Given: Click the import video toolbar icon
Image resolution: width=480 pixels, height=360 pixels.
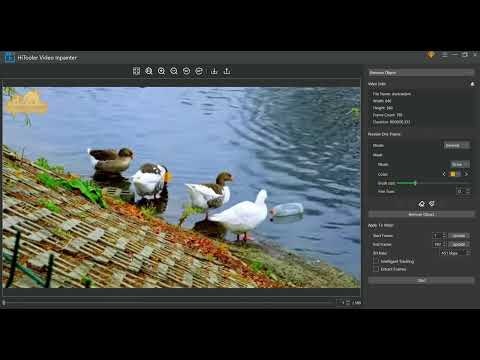Looking at the screenshot, I should point(214,71).
